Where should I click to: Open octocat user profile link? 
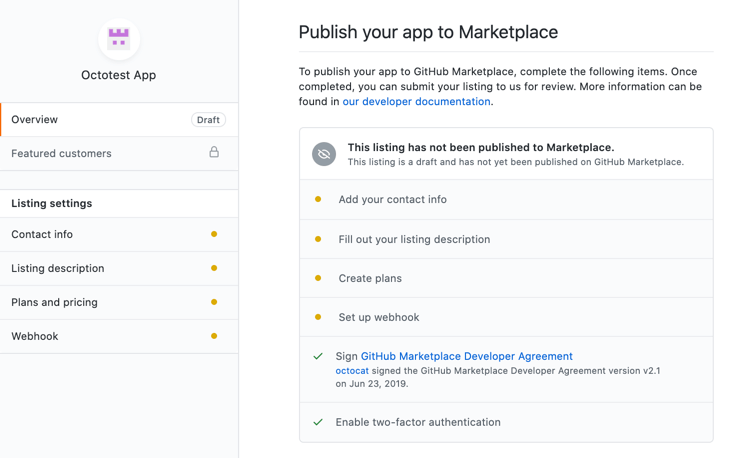tap(352, 371)
